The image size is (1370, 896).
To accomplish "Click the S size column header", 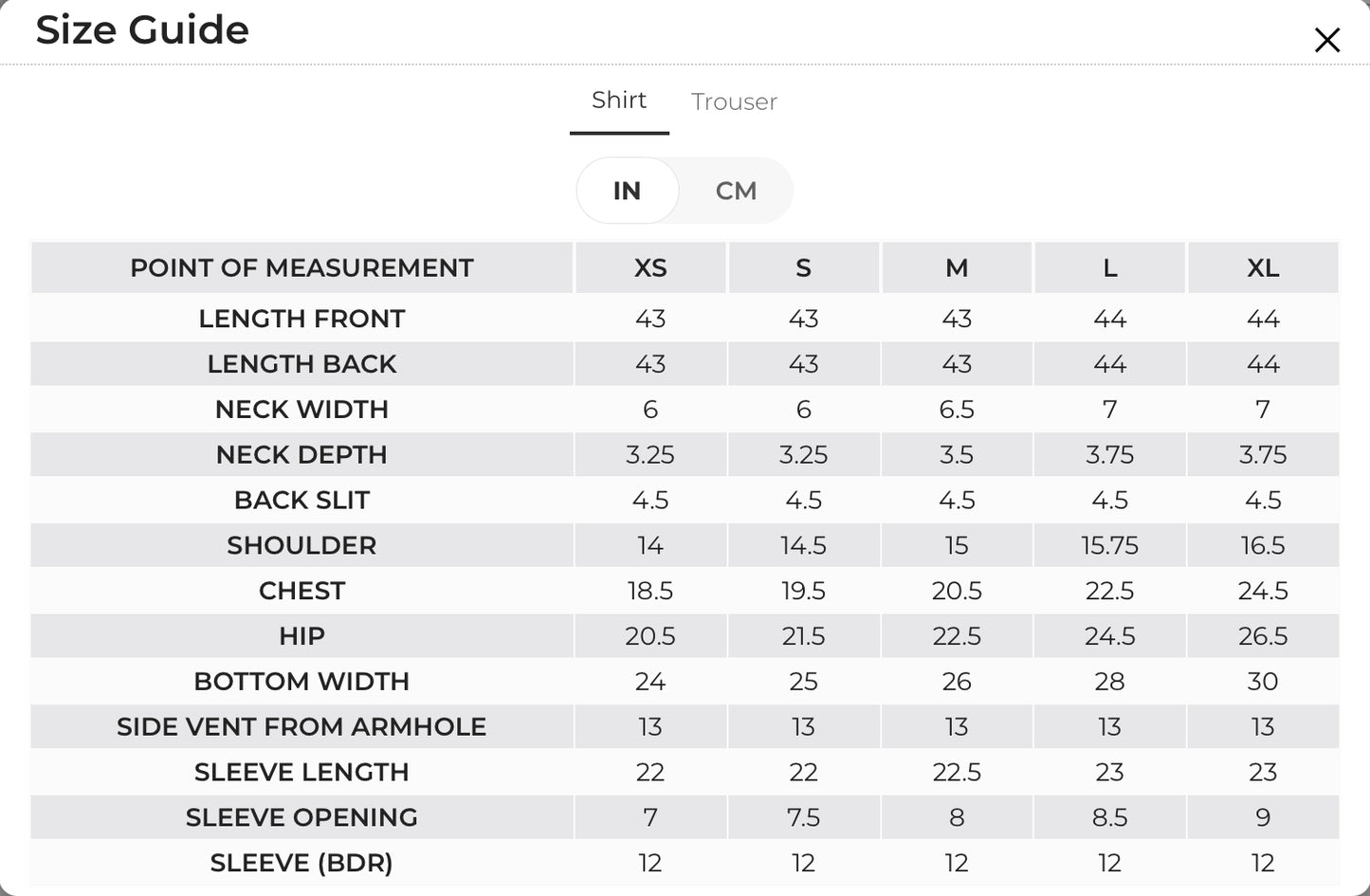I will tap(804, 268).
